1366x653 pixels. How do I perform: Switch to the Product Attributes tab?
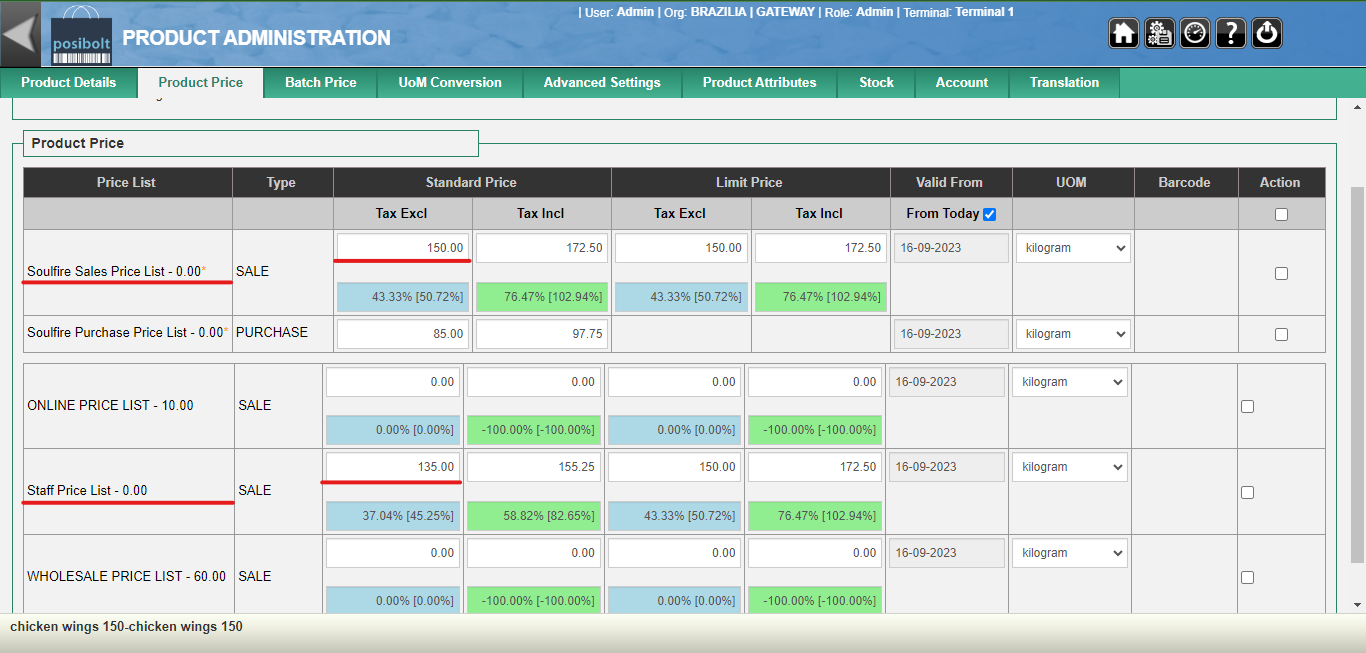pyautogui.click(x=760, y=83)
